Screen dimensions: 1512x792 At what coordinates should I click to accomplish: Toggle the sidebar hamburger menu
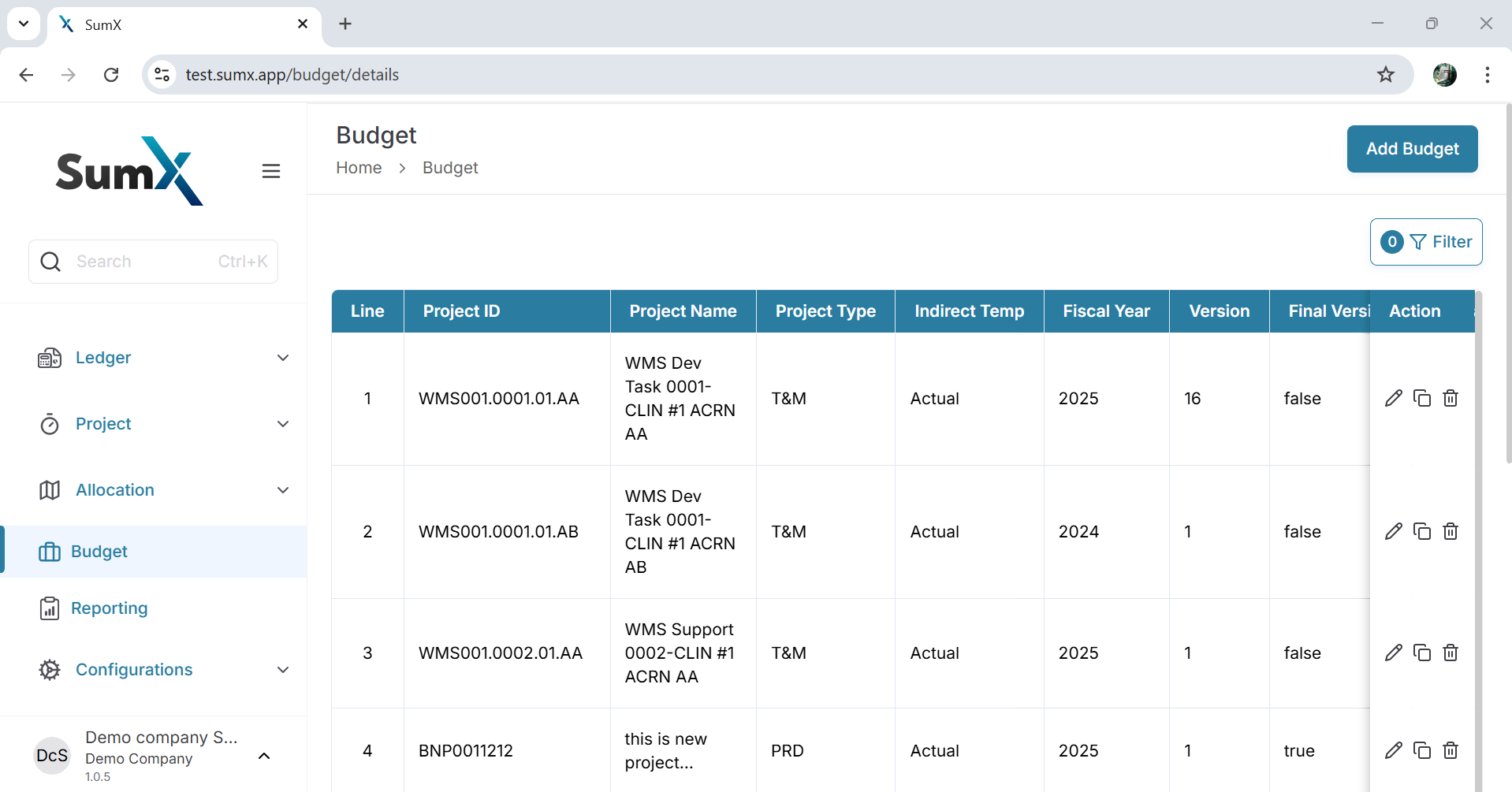(271, 171)
